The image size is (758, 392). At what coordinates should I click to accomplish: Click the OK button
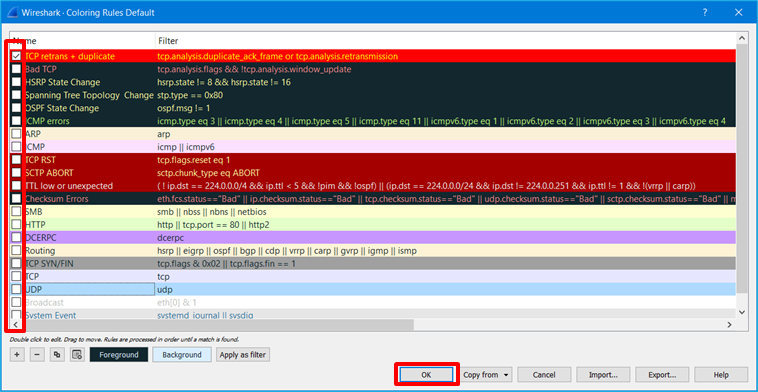click(x=426, y=375)
